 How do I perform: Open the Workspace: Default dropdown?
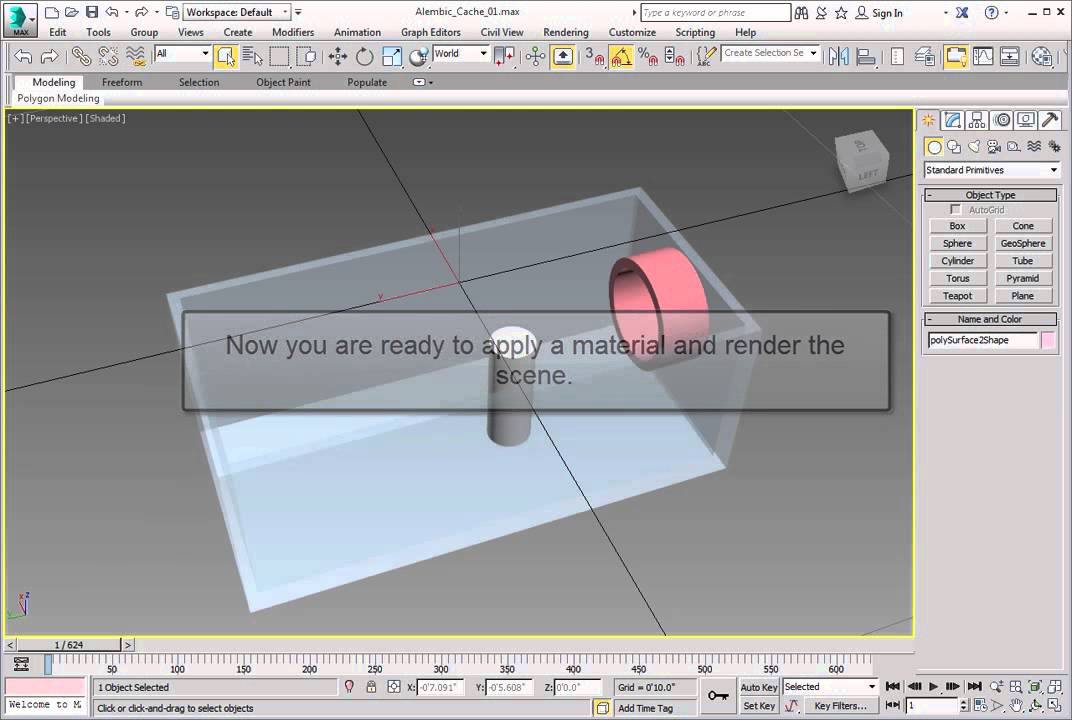coord(237,12)
